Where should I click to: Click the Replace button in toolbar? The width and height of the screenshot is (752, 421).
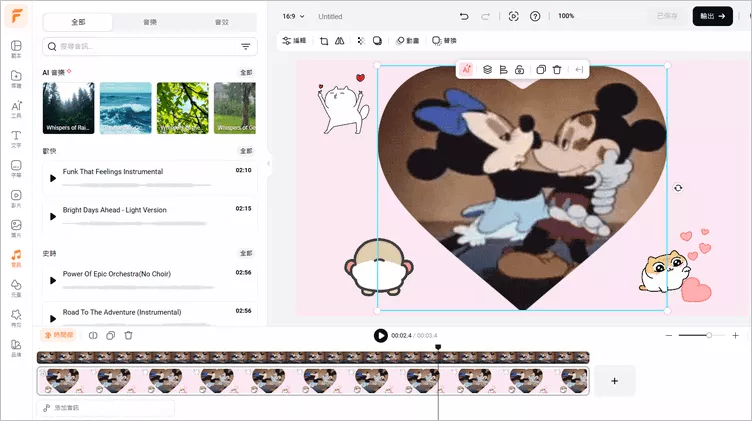click(x=445, y=41)
